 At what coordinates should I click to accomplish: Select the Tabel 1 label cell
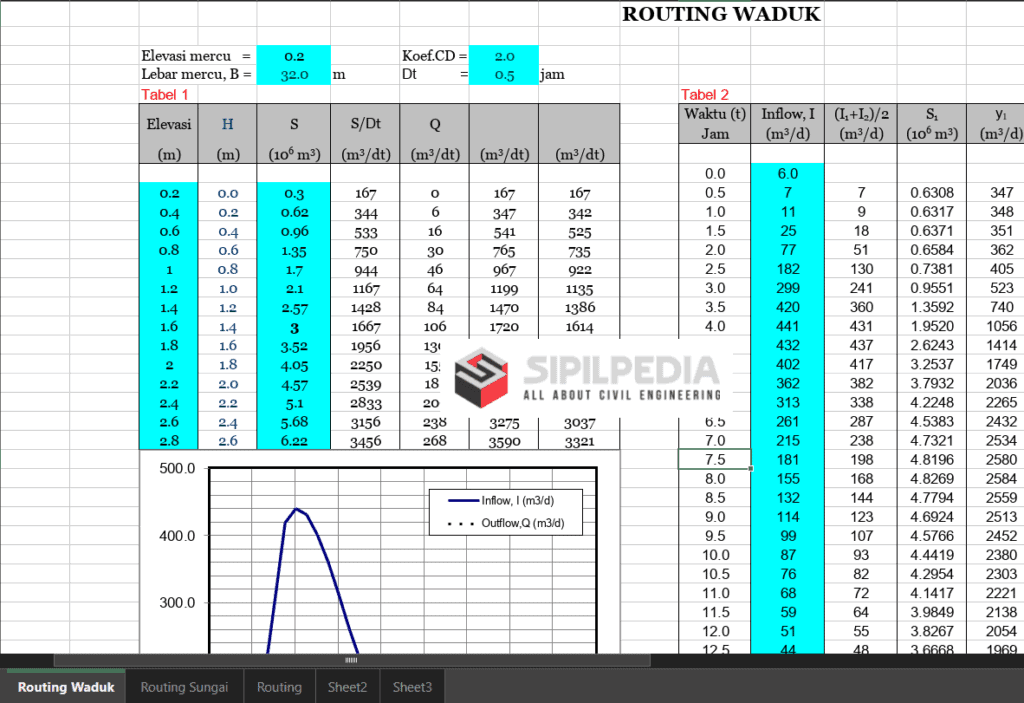pyautogui.click(x=164, y=94)
